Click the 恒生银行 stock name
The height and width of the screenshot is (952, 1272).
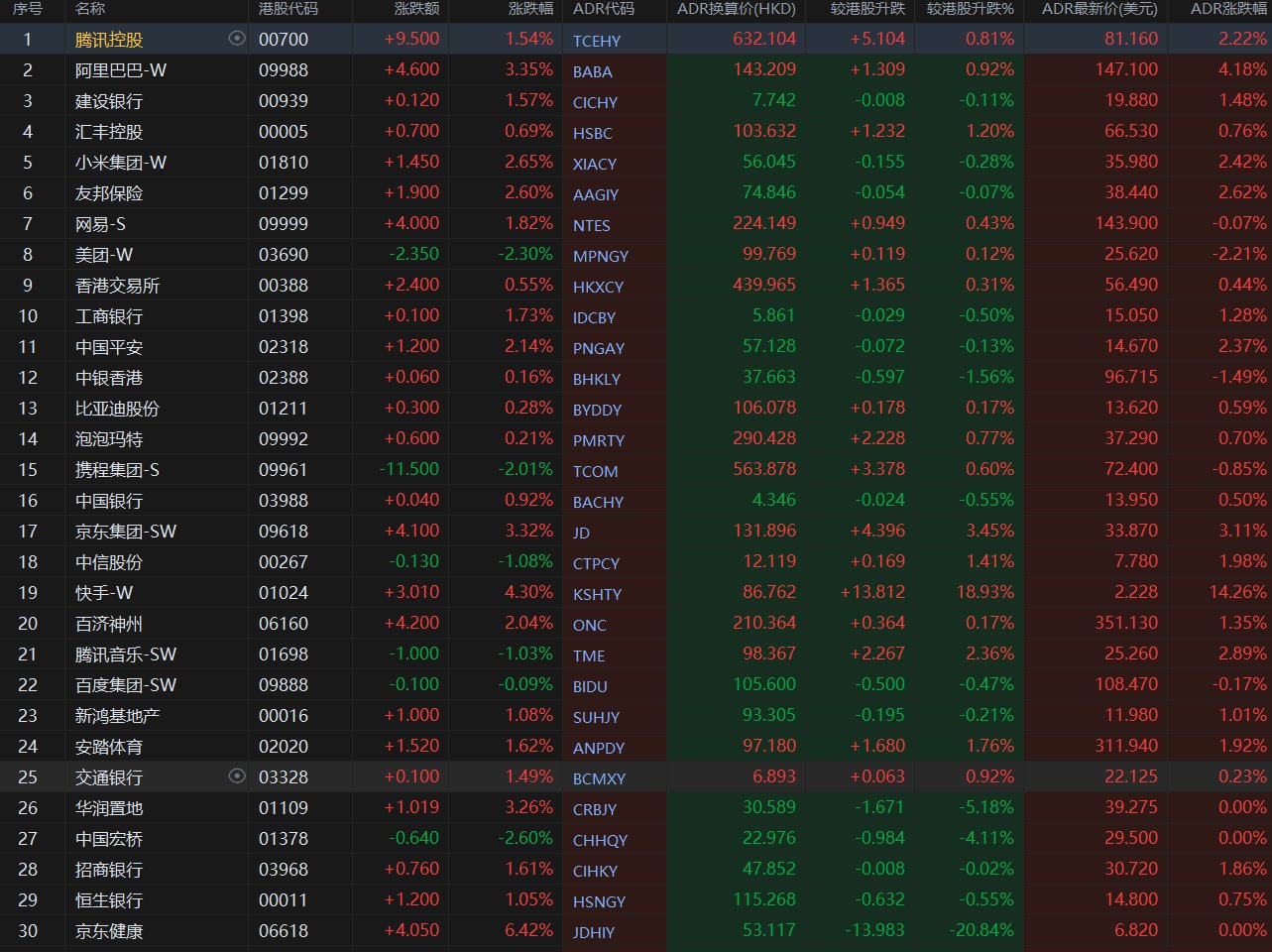pos(109,900)
